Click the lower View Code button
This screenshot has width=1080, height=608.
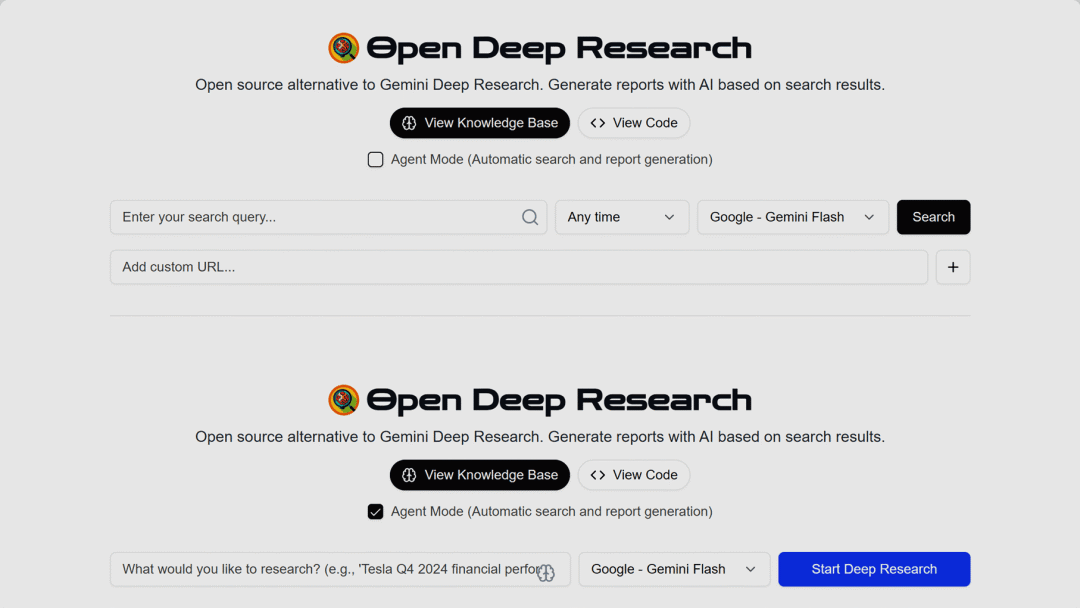tap(634, 475)
